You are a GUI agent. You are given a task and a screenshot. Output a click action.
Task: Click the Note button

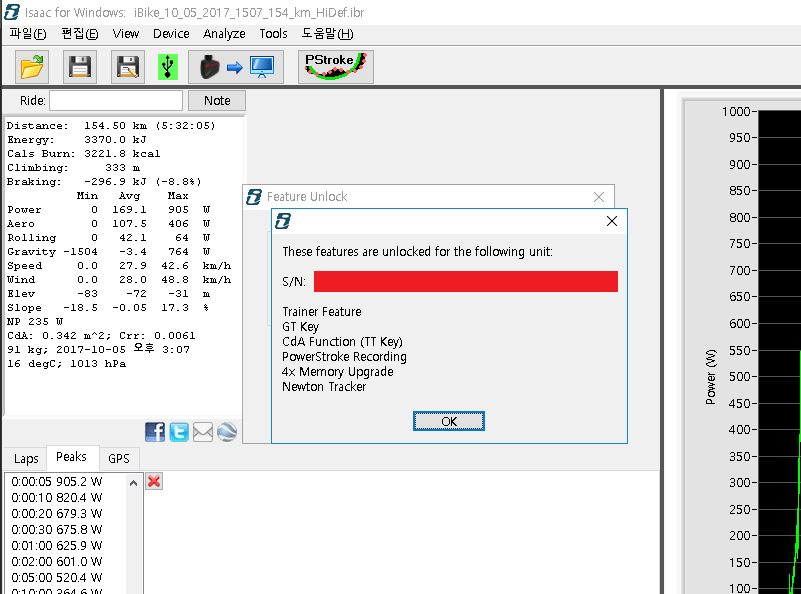(x=217, y=101)
